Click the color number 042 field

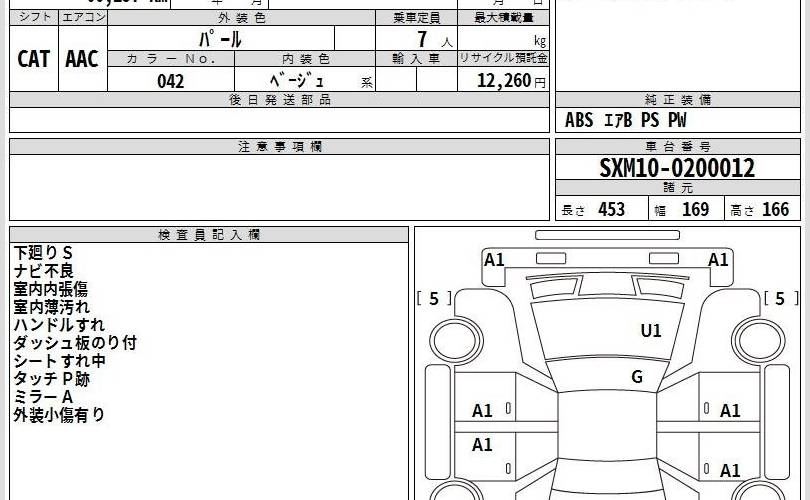(171, 82)
